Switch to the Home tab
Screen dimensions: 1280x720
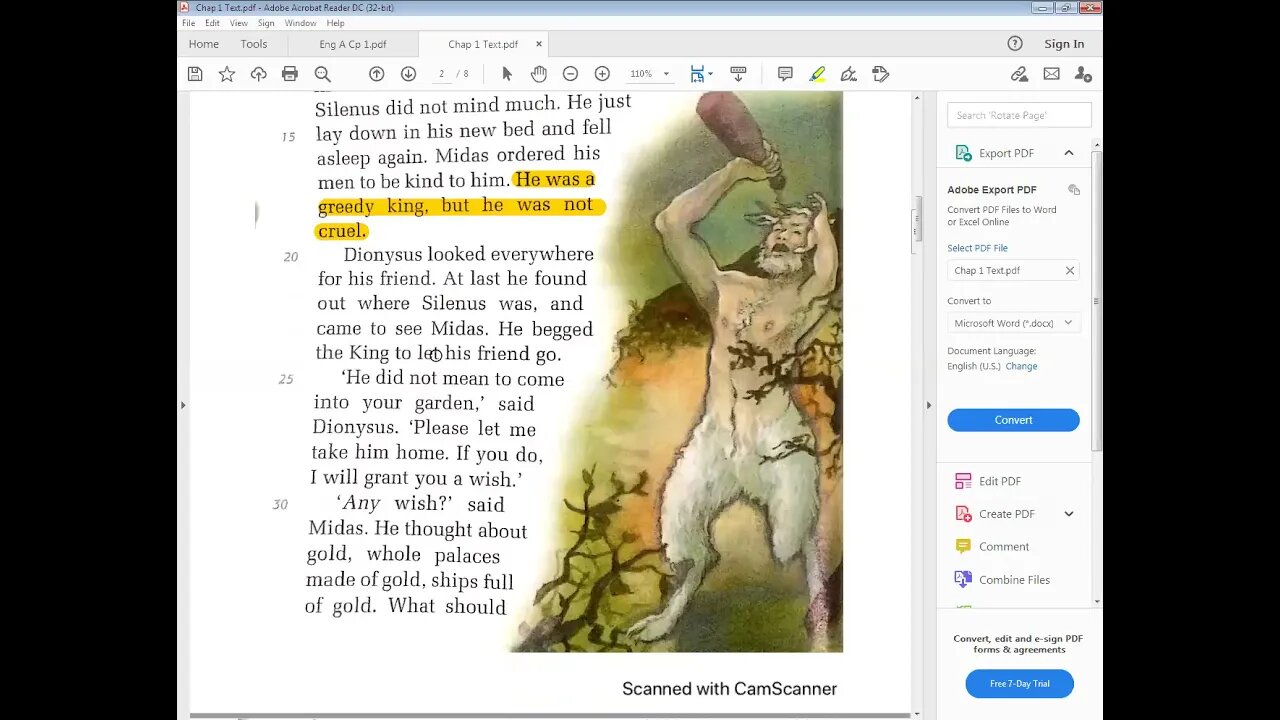coord(204,44)
